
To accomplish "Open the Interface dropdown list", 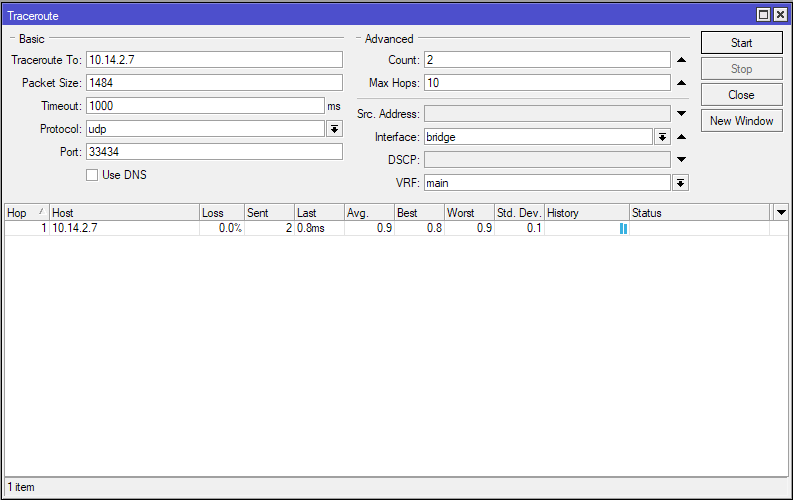I will [662, 137].
